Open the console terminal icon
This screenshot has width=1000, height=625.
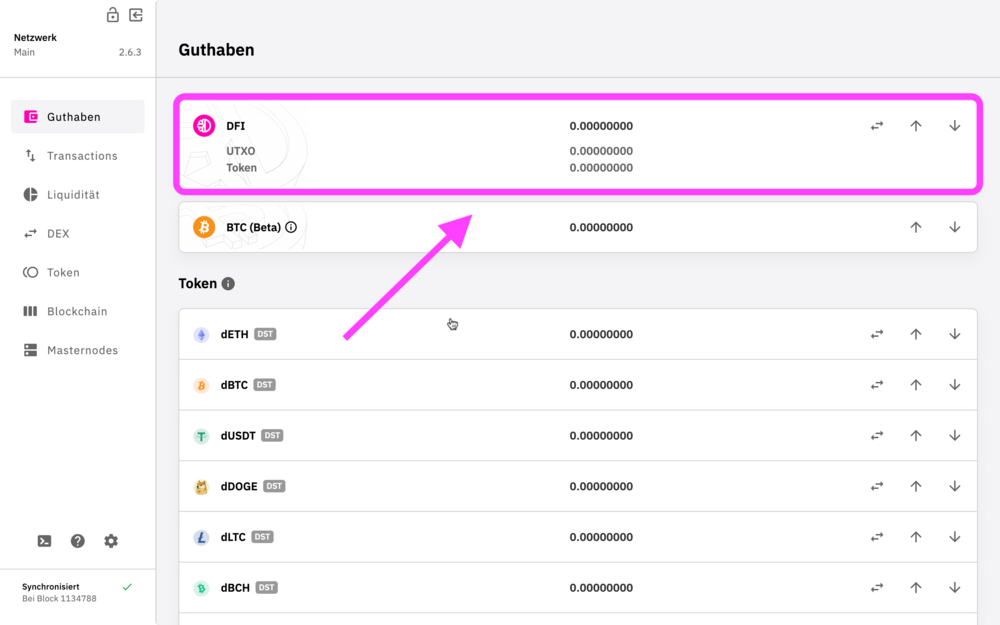(x=44, y=541)
